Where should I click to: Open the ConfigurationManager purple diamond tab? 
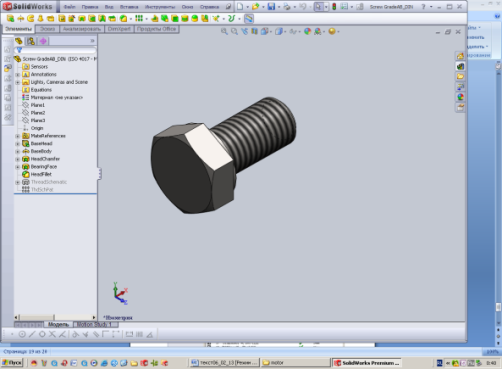click(43, 41)
